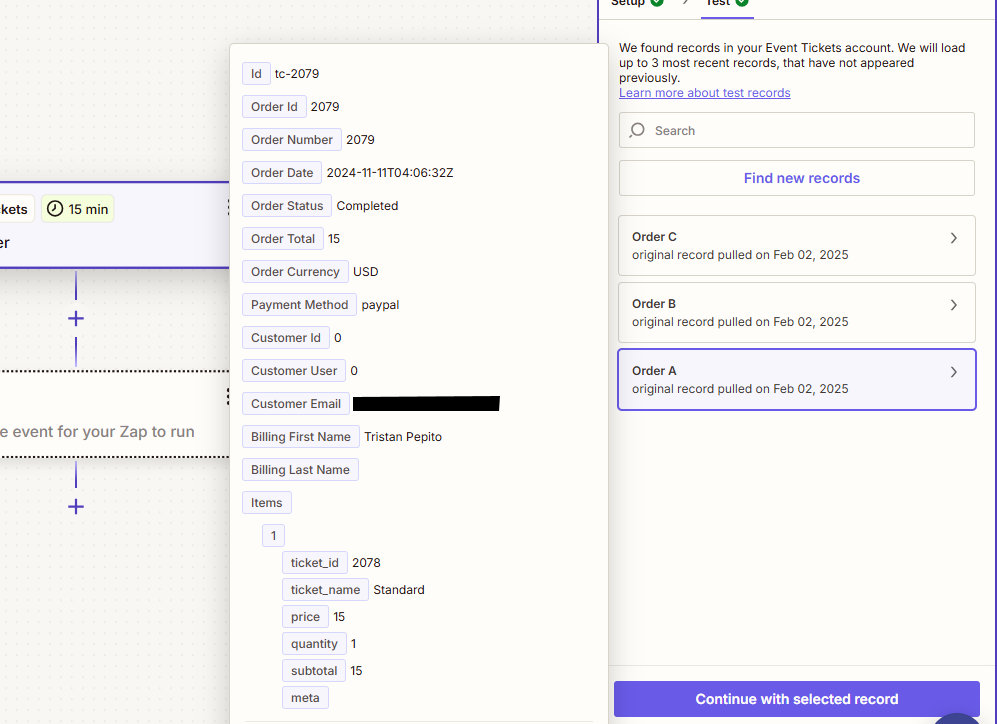997x724 pixels.
Task: Expand the meta field under Items
Action: [305, 697]
